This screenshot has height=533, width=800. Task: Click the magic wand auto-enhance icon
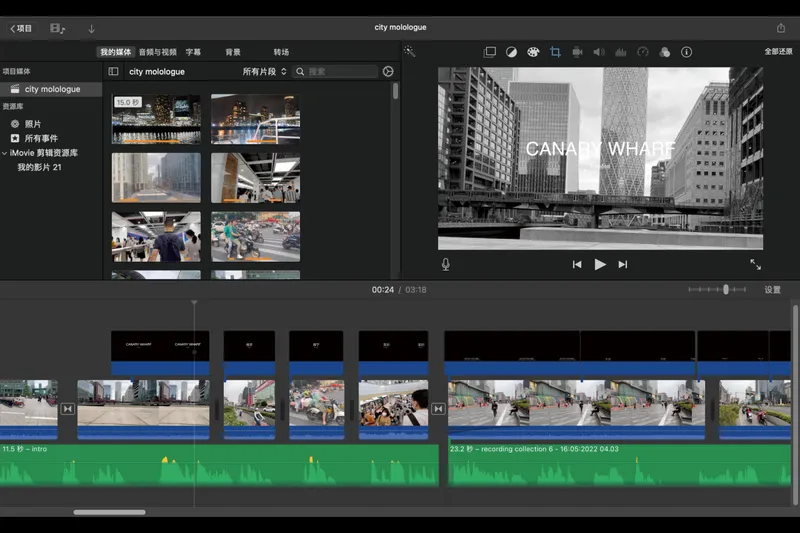409,51
